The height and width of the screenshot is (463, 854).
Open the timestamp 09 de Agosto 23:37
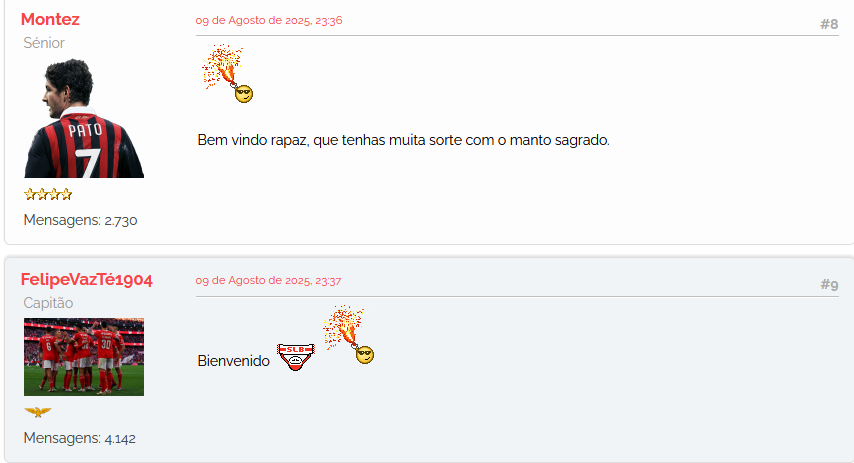[269, 281]
